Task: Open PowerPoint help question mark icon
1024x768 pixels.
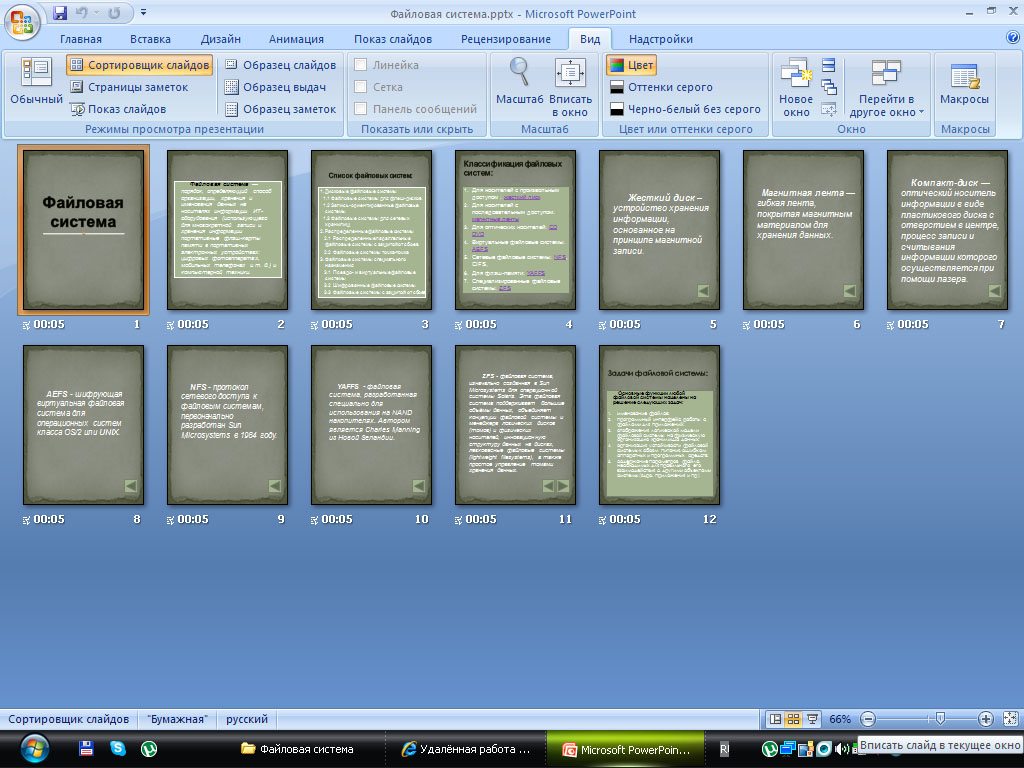Action: pyautogui.click(x=1012, y=38)
